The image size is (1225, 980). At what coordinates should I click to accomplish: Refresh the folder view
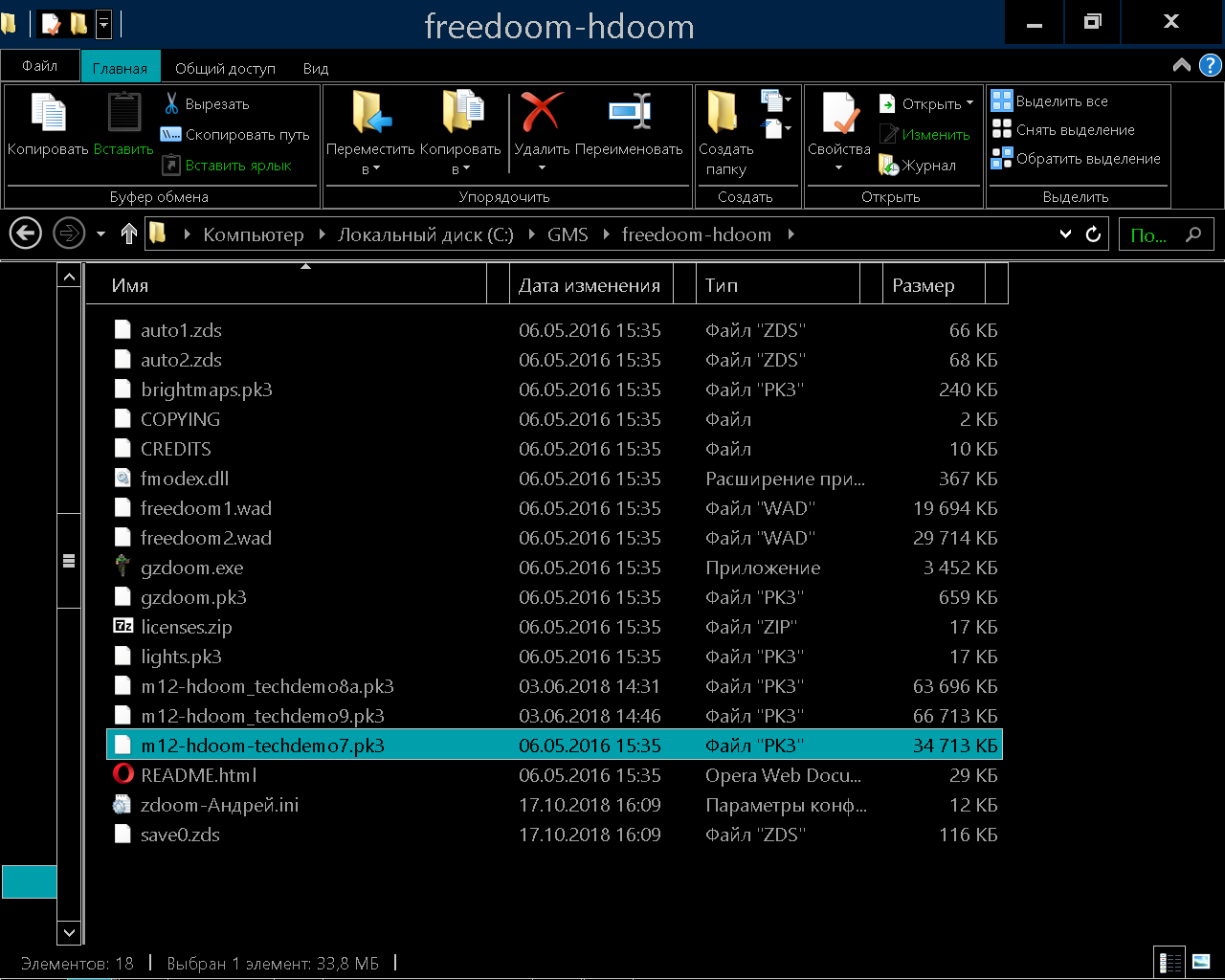(x=1094, y=234)
